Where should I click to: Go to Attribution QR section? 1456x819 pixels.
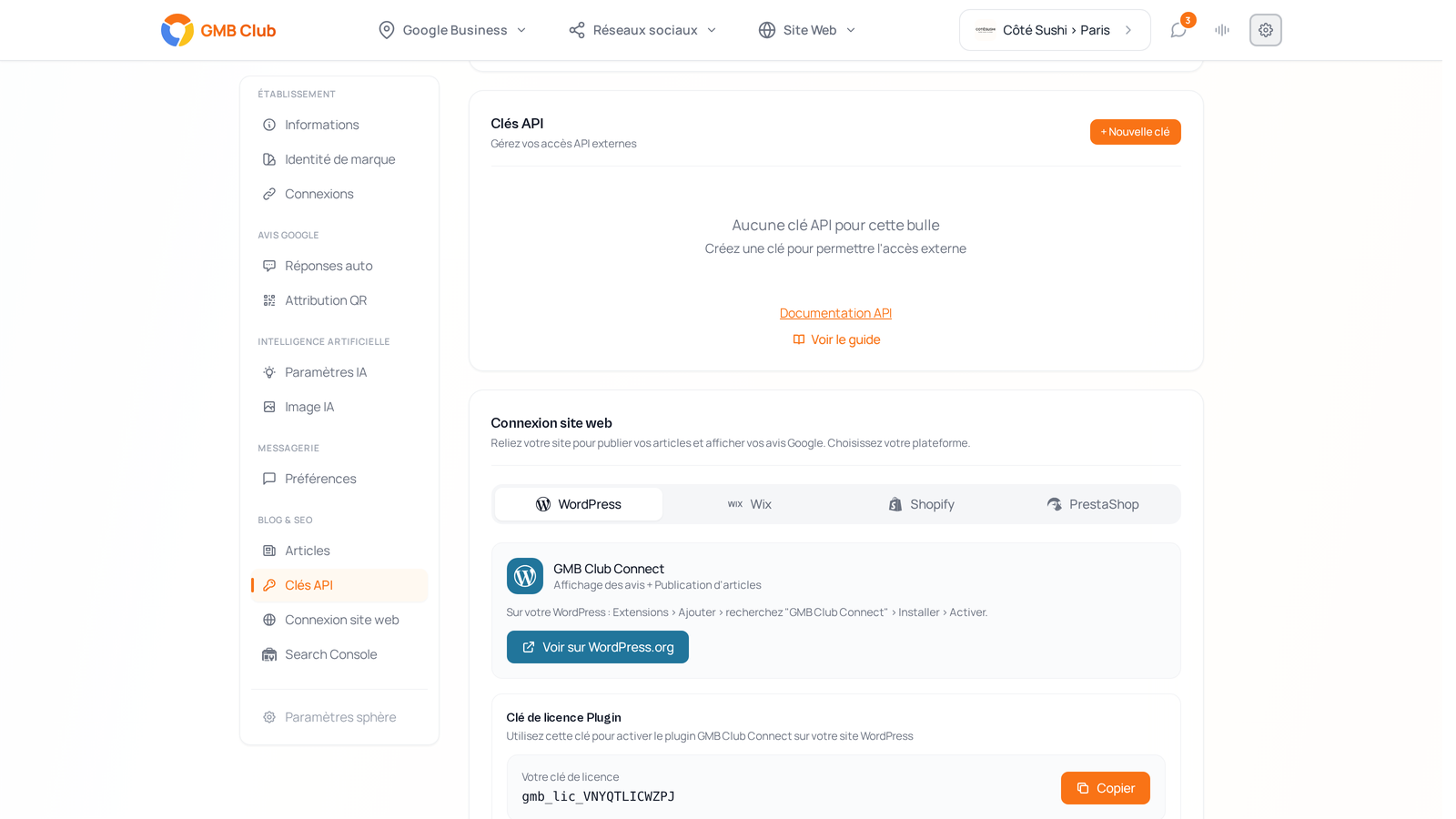point(339,300)
